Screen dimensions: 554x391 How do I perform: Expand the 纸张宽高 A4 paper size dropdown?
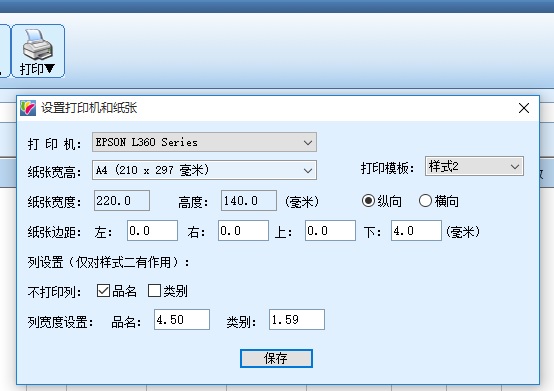pyautogui.click(x=204, y=170)
